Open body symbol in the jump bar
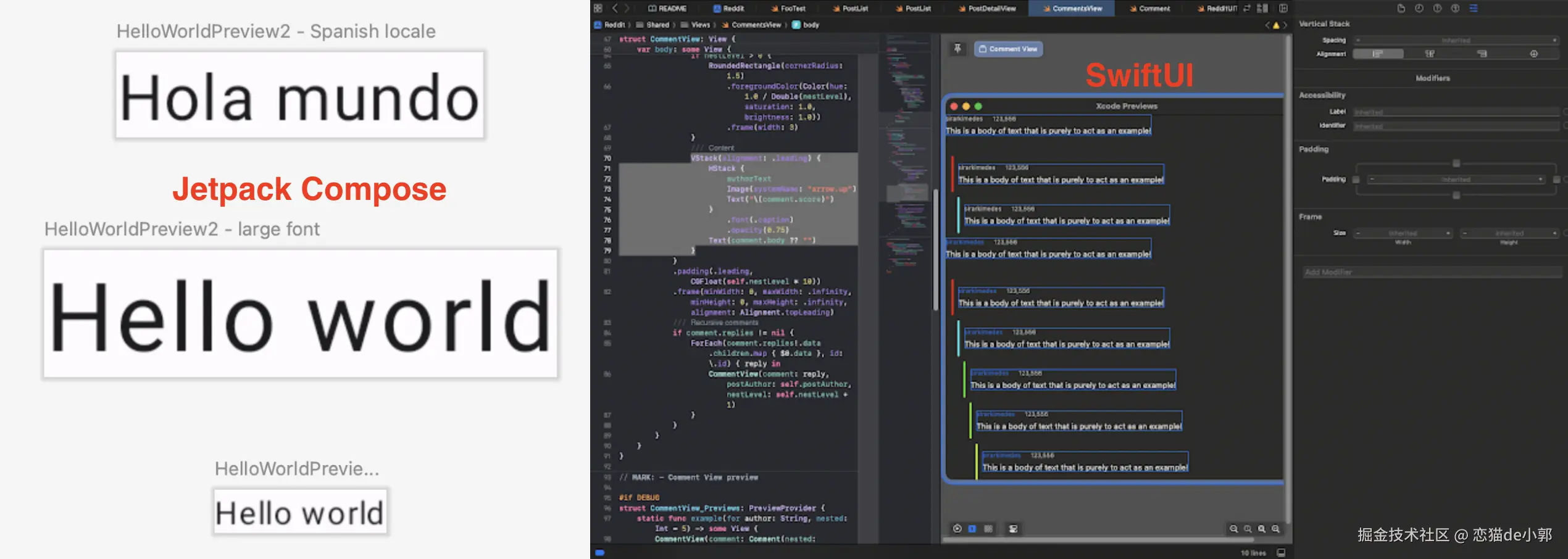 click(x=806, y=25)
